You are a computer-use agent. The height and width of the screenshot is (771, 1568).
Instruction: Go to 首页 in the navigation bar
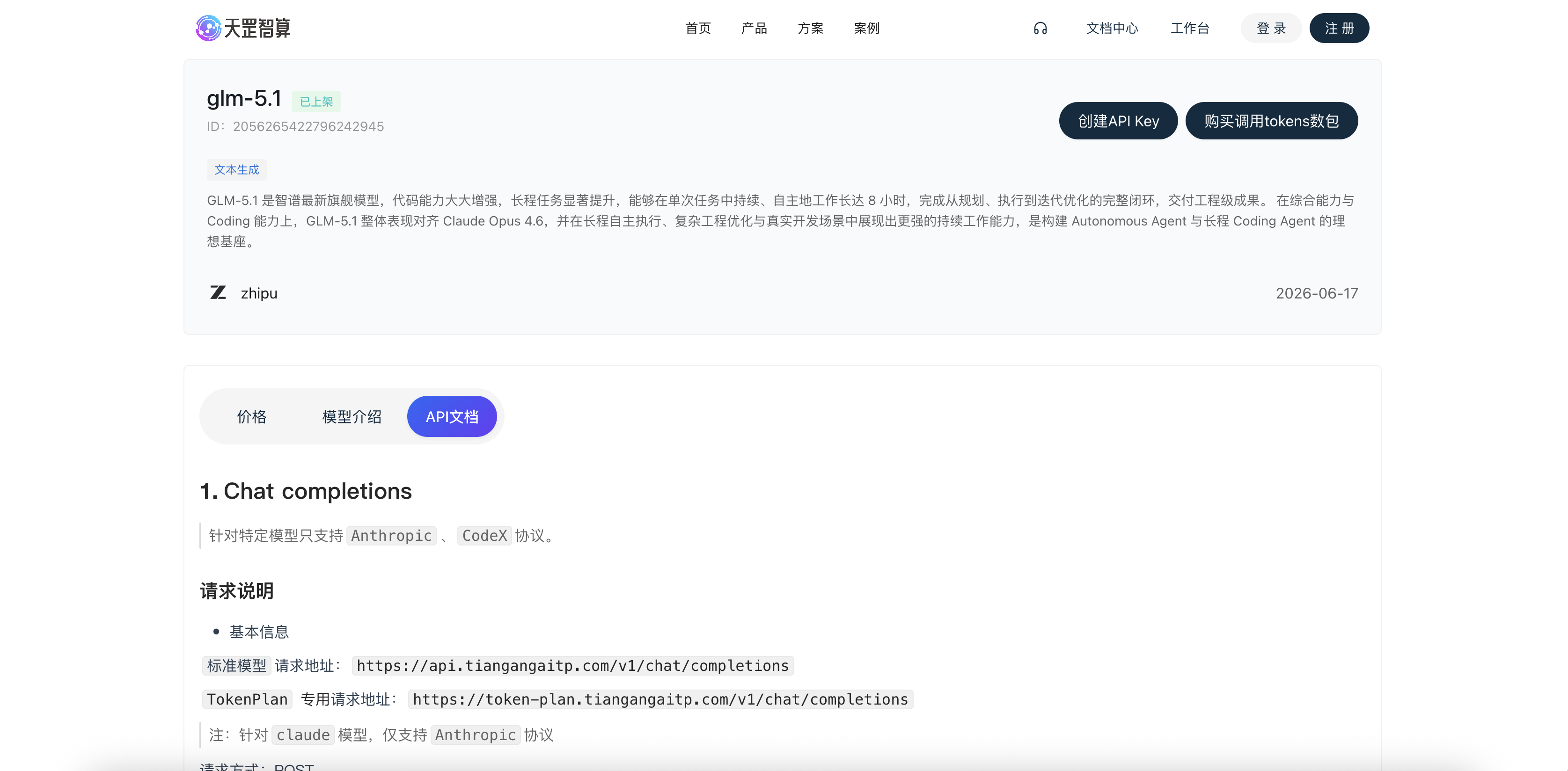(697, 29)
